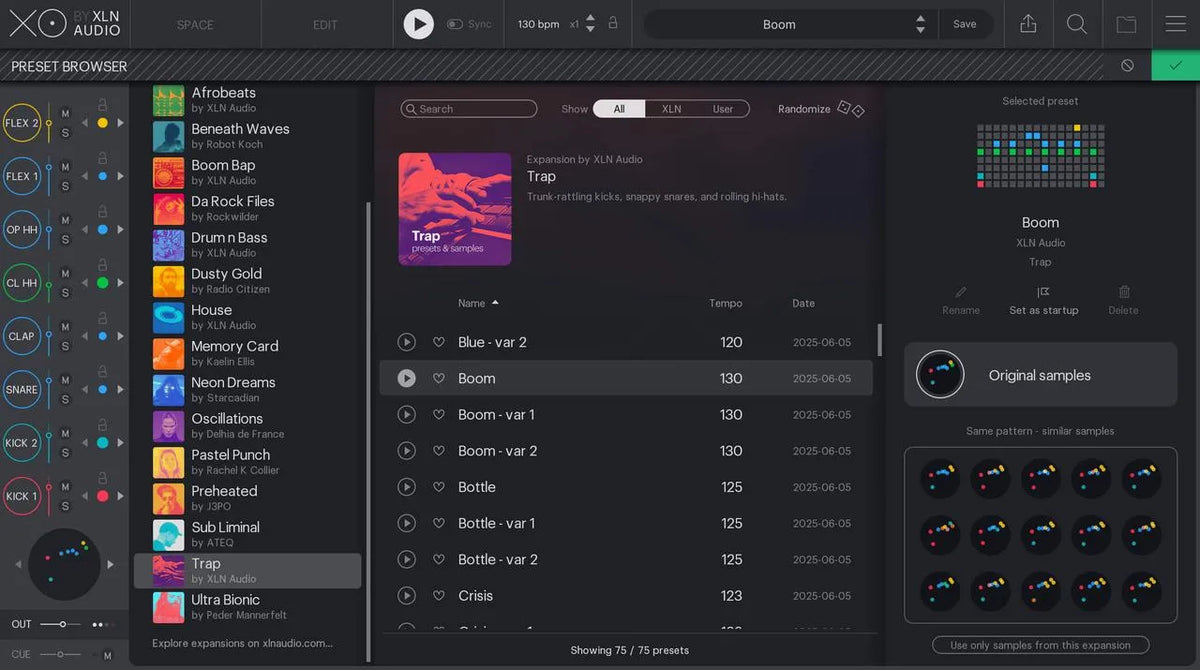Click the share/export icon in the top bar
Image resolution: width=1200 pixels, height=670 pixels.
[1028, 24]
